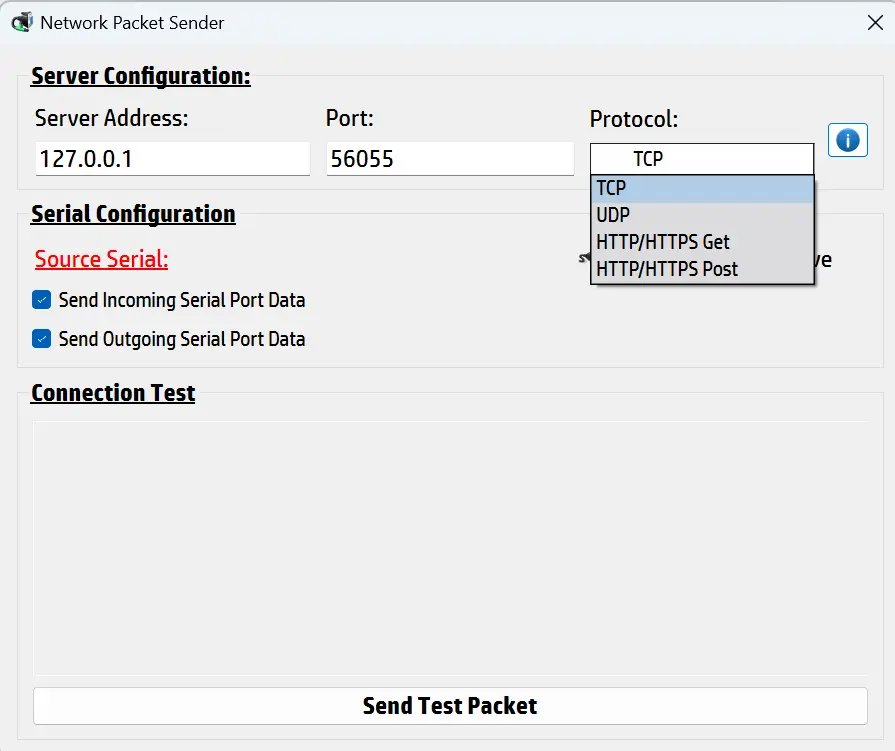The height and width of the screenshot is (751, 895).
Task: Select UDP in the protocol list
Action: (x=702, y=215)
